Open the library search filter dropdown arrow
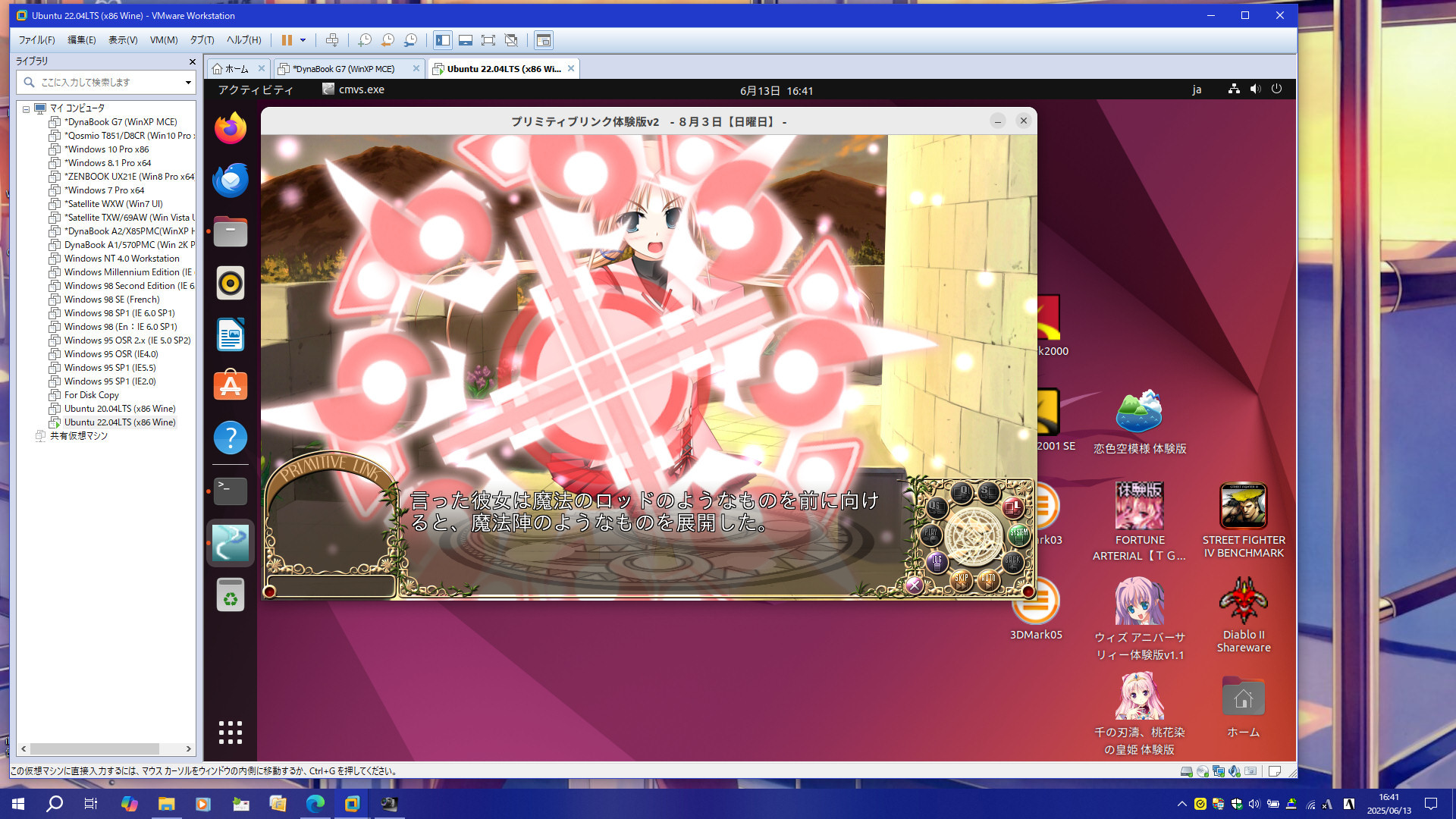 [x=188, y=82]
